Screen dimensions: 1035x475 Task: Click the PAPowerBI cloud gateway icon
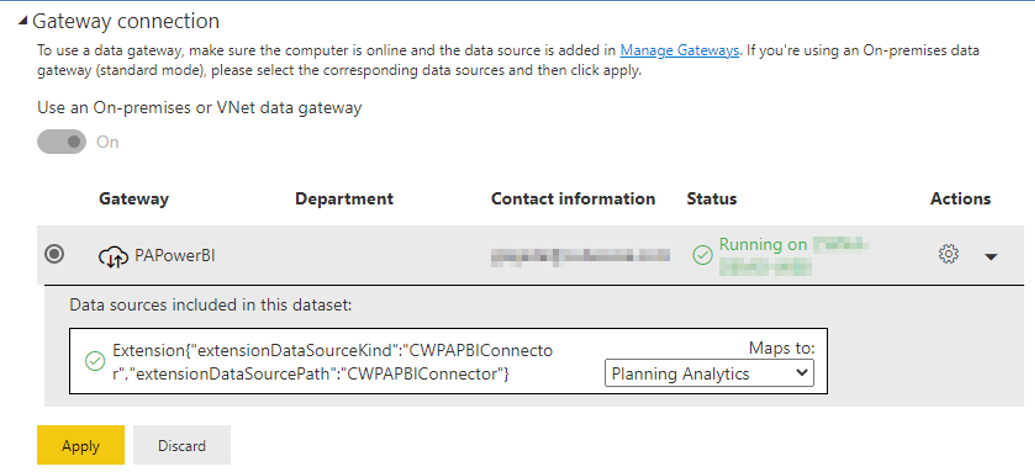coord(114,256)
